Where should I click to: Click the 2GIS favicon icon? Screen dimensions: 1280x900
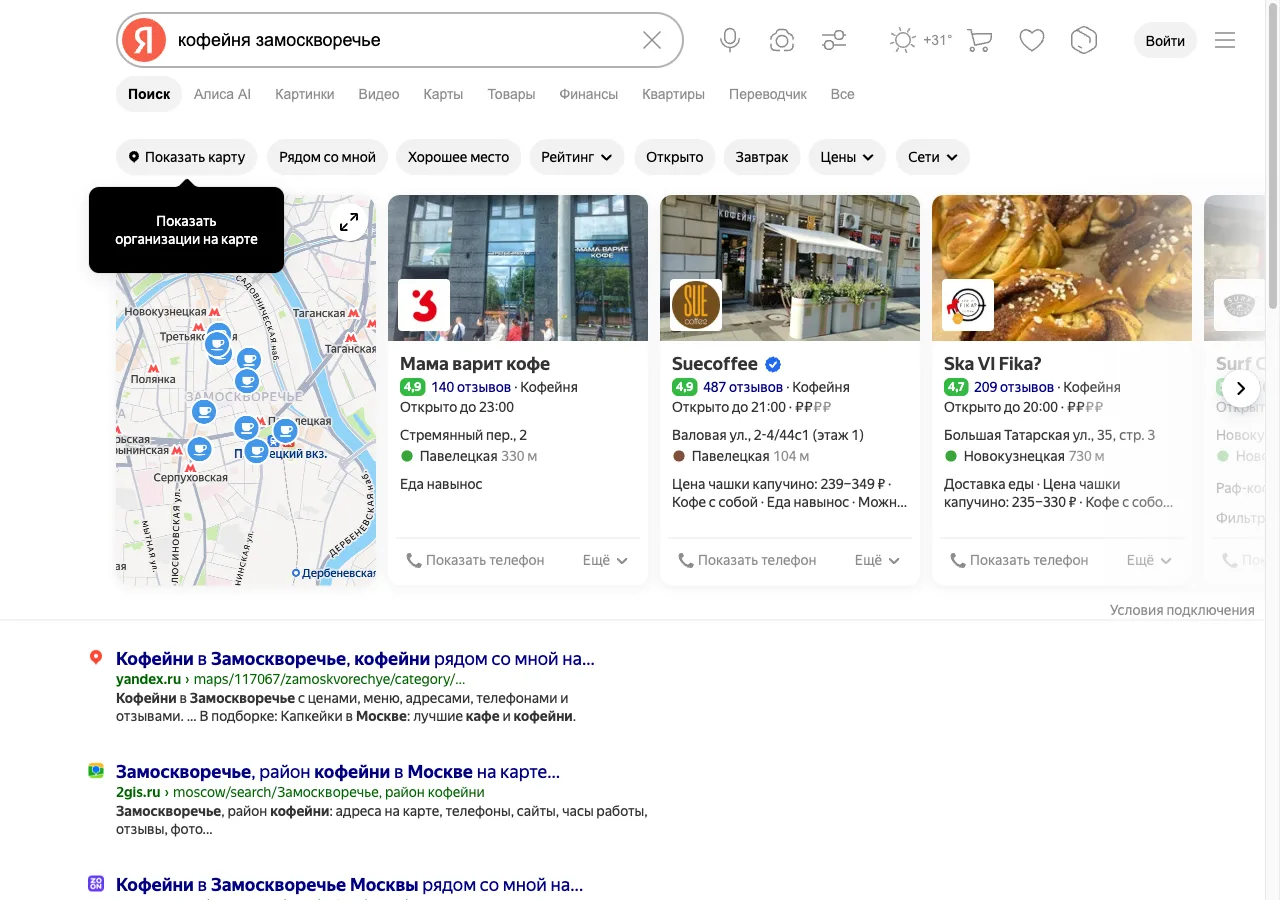click(96, 771)
